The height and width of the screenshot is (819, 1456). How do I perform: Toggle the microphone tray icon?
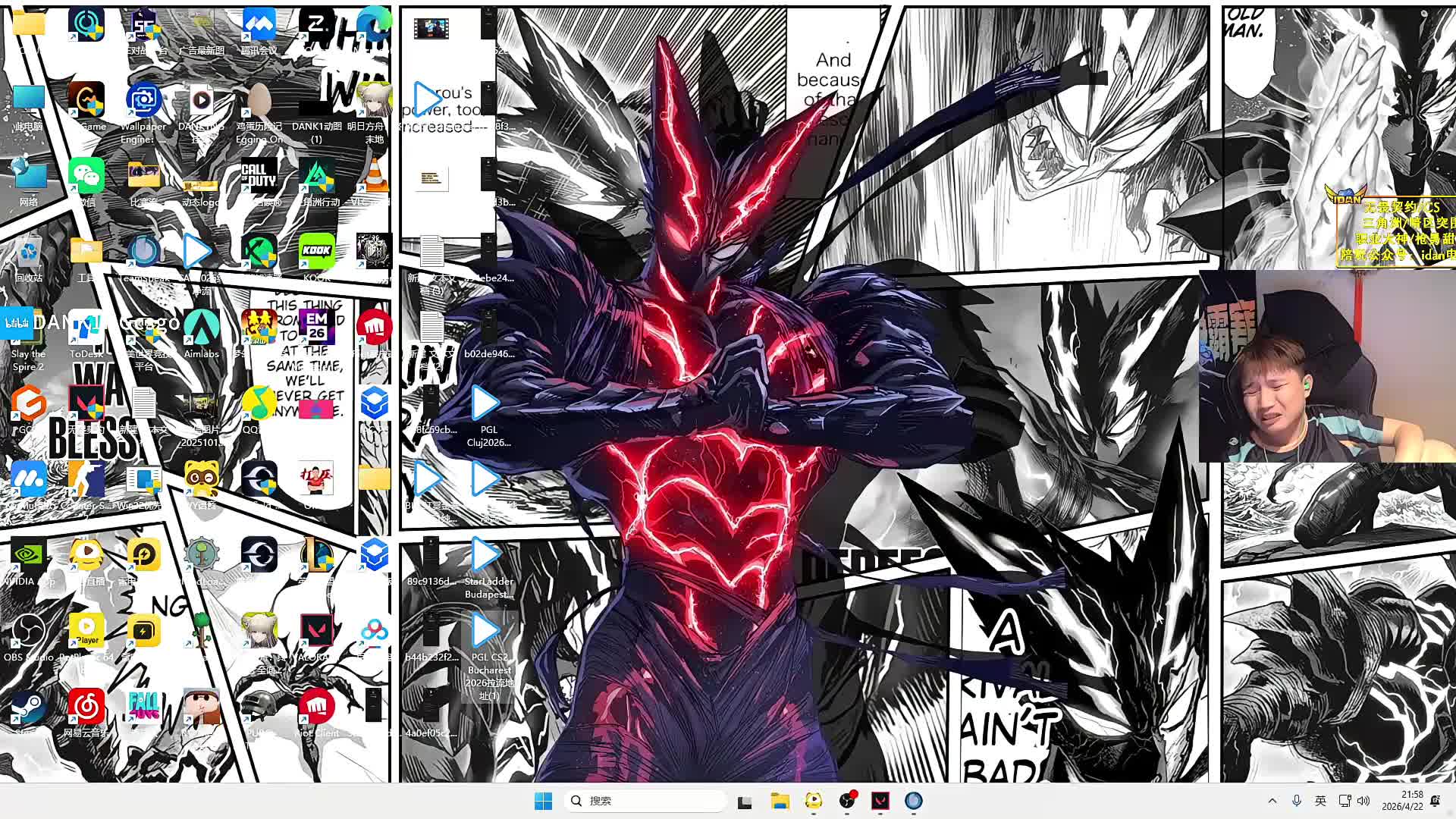tap(1297, 801)
